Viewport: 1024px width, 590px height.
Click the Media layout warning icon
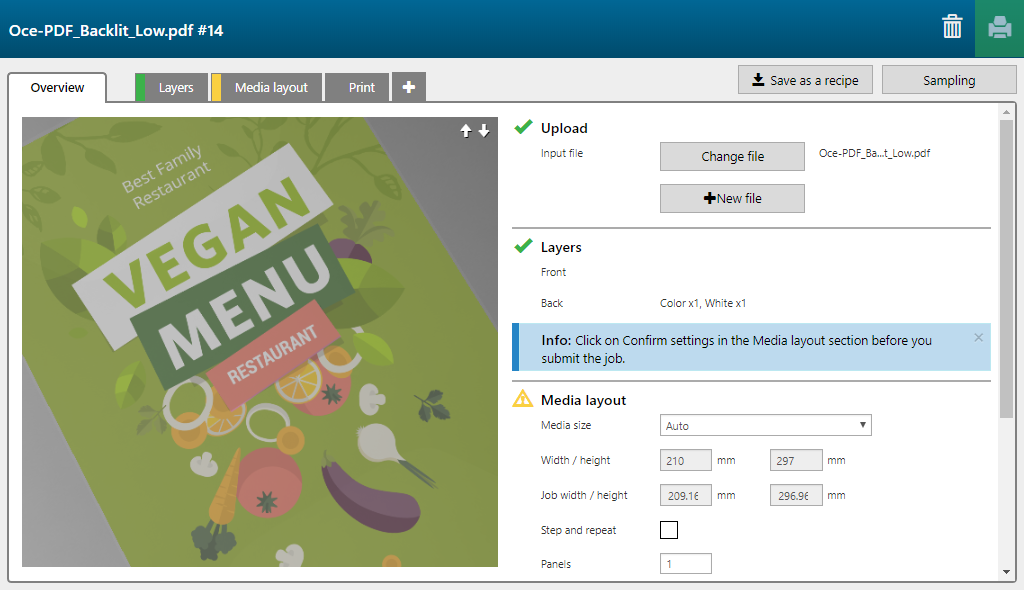522,399
